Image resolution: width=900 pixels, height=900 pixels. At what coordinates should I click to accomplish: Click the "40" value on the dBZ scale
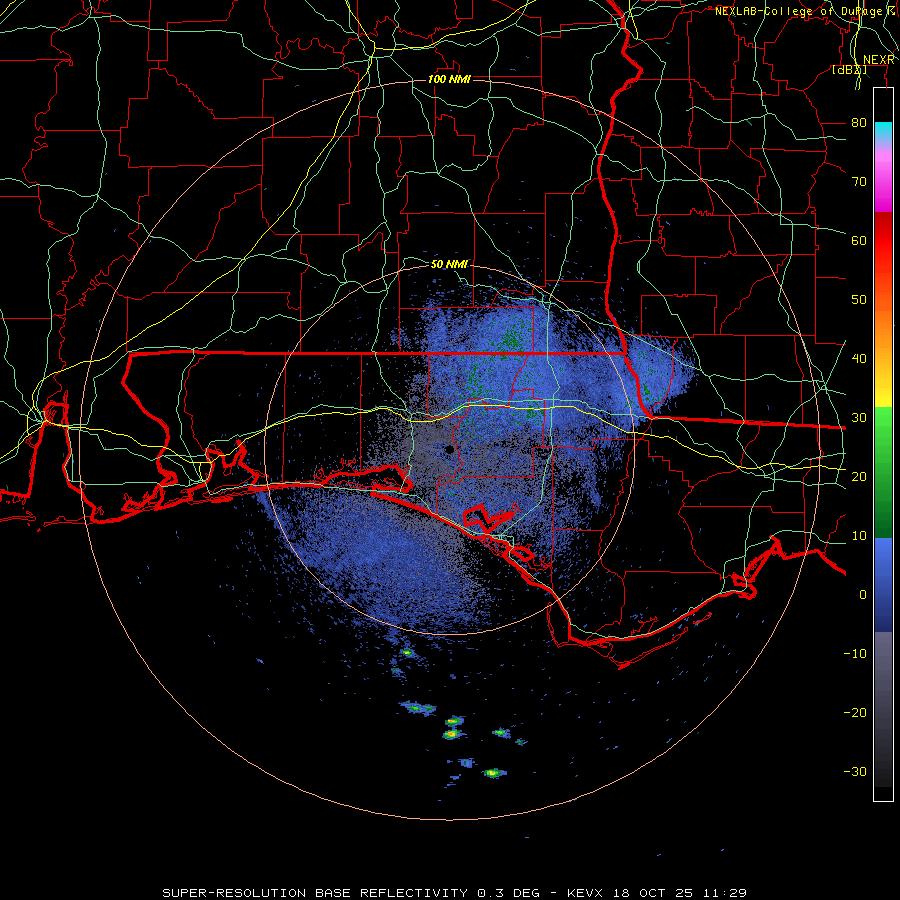[859, 358]
